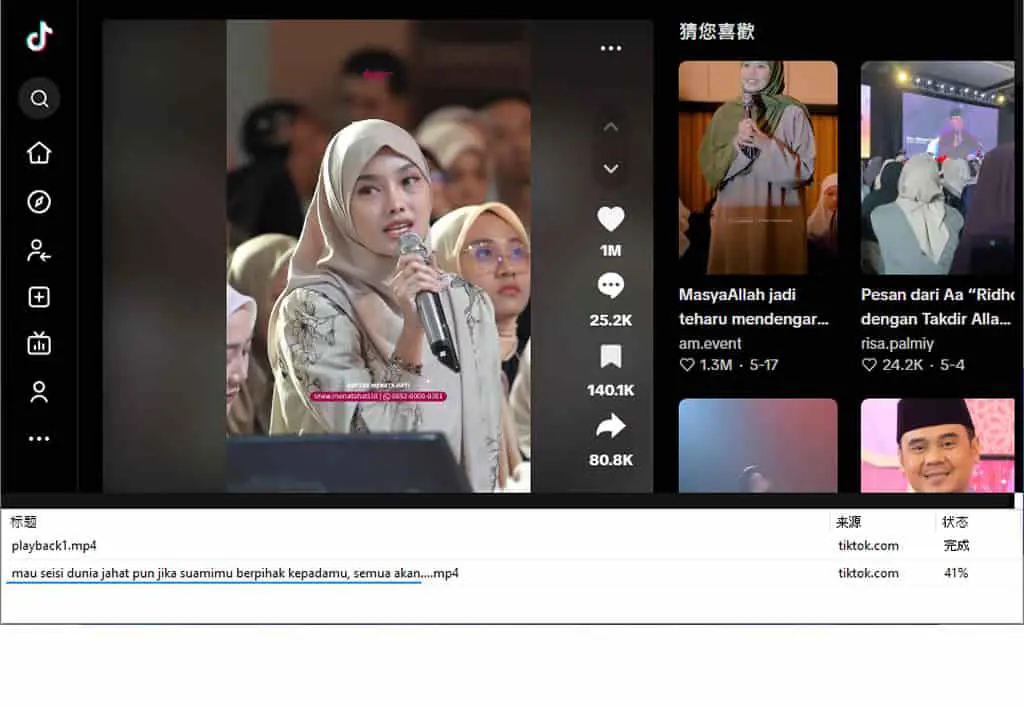Viewport: 1024px width, 708px height.
Task: Go to next video with down chevron
Action: 611,169
